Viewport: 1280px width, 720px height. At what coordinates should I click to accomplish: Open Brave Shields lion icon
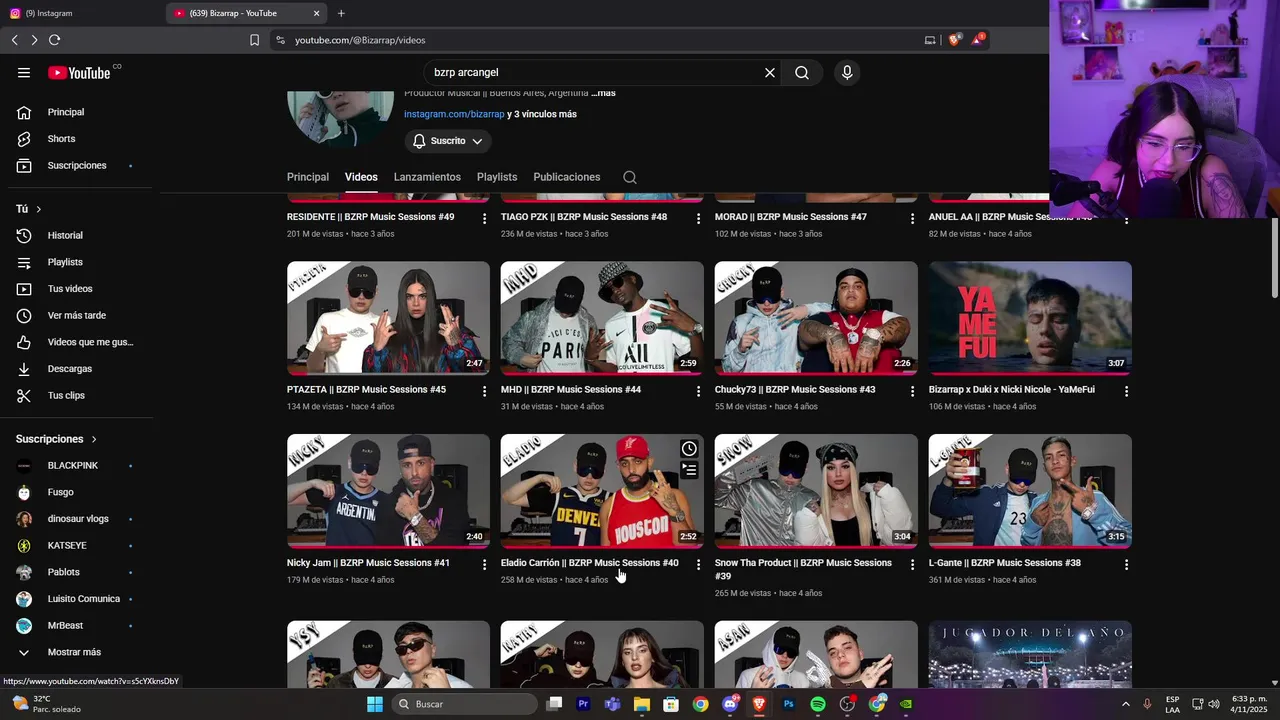pos(954,40)
